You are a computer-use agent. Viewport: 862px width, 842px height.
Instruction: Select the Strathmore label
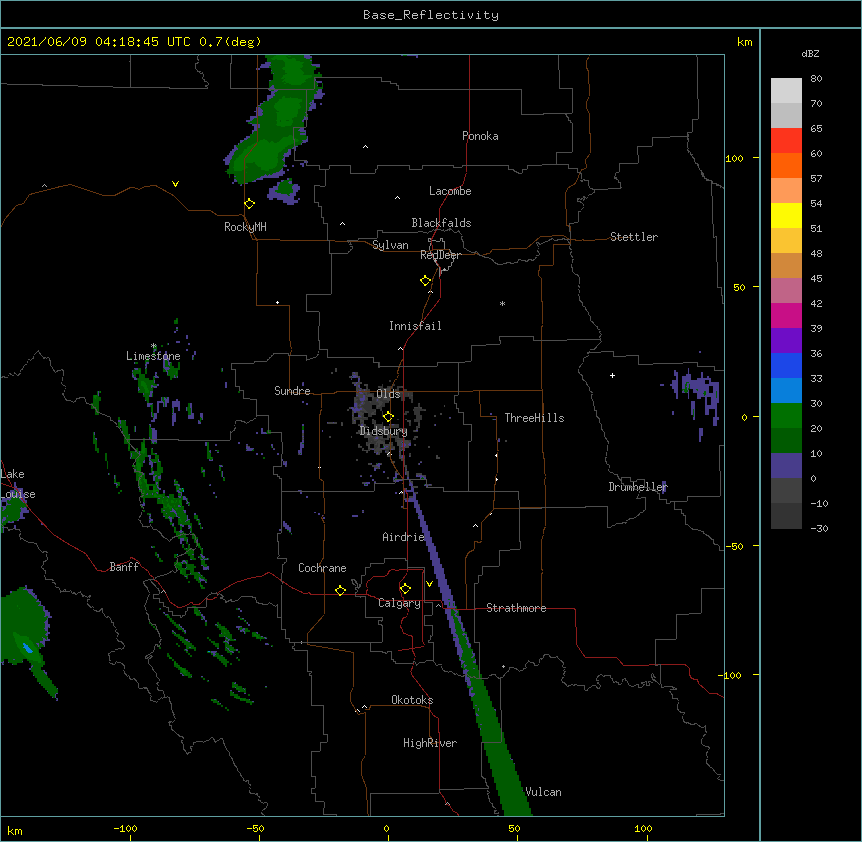[516, 608]
